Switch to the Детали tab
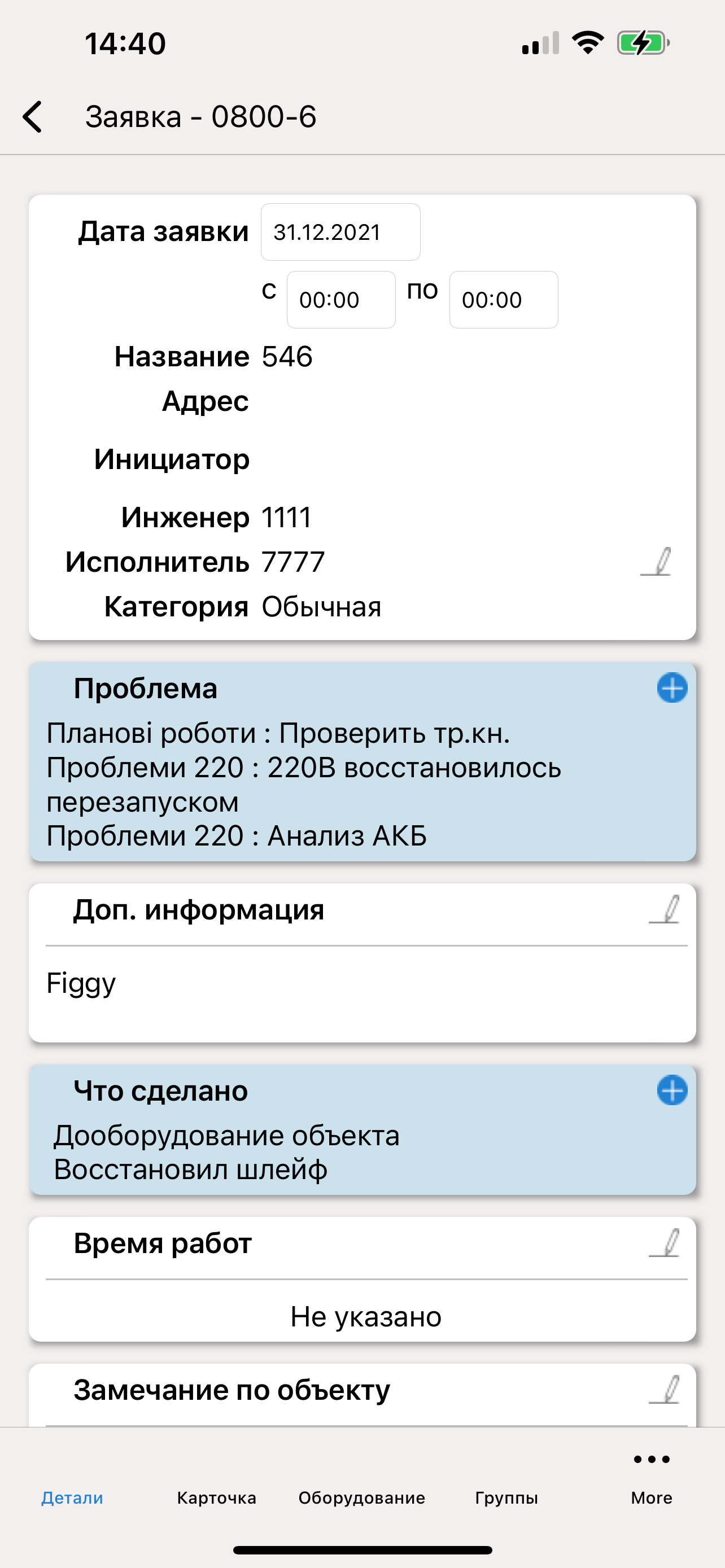Screen dimensions: 725x1568 pyautogui.click(x=72, y=1497)
